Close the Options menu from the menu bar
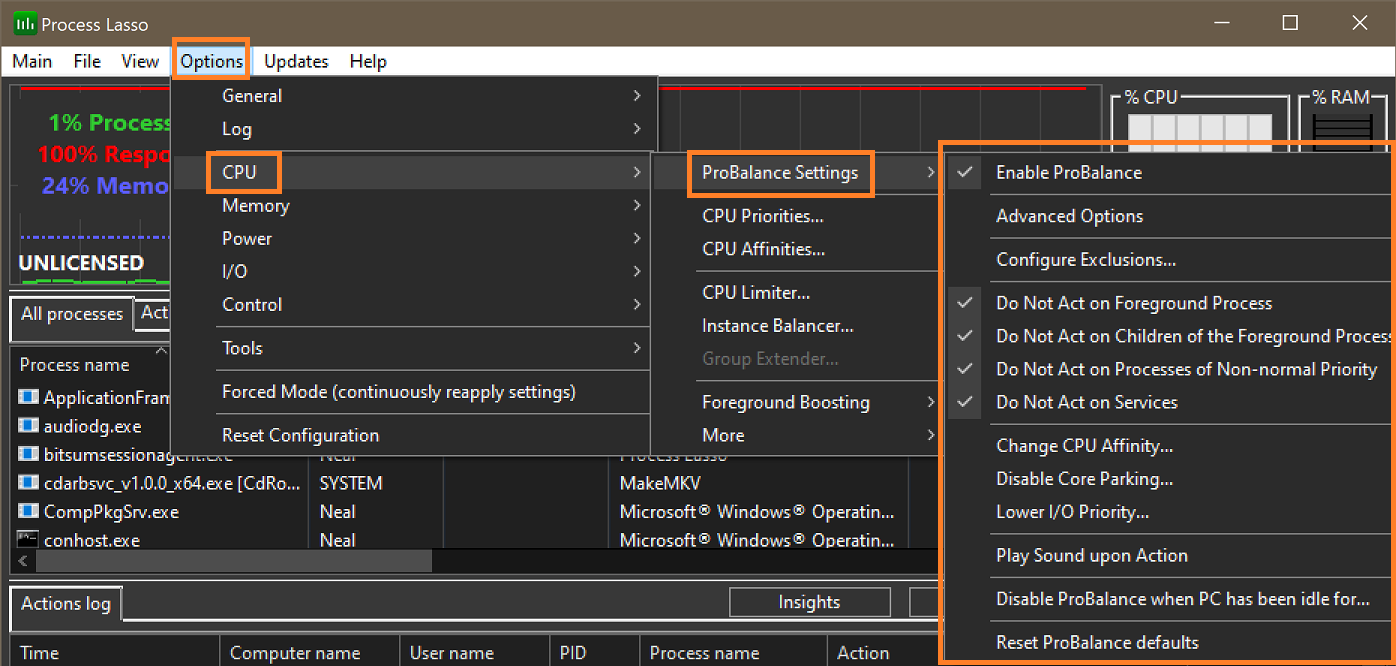 pos(211,61)
